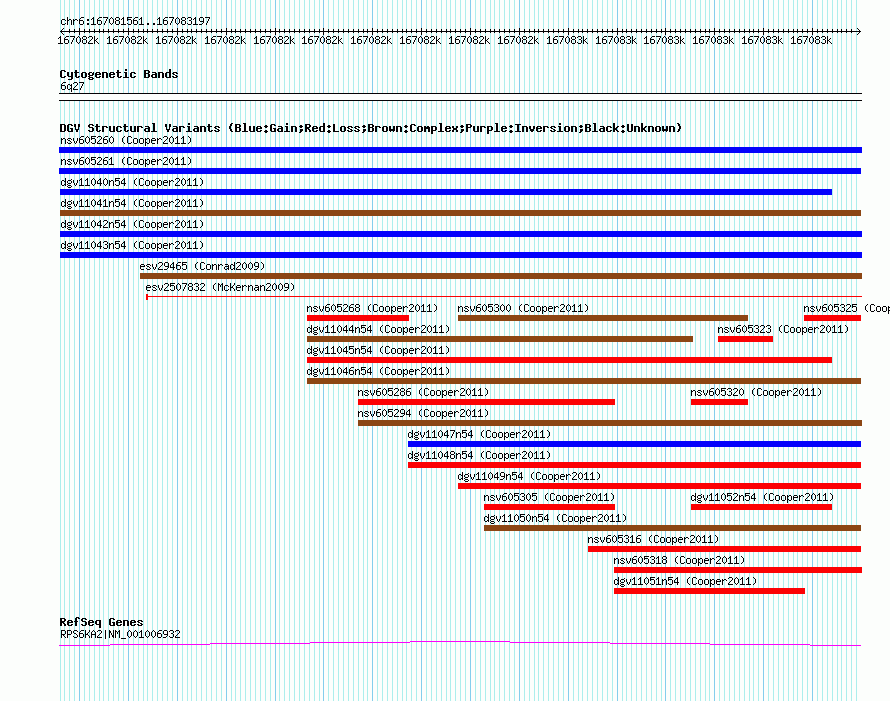Open dgv11043n54 (Cooper2011) variant label
This screenshot has width=890, height=701.
132,245
